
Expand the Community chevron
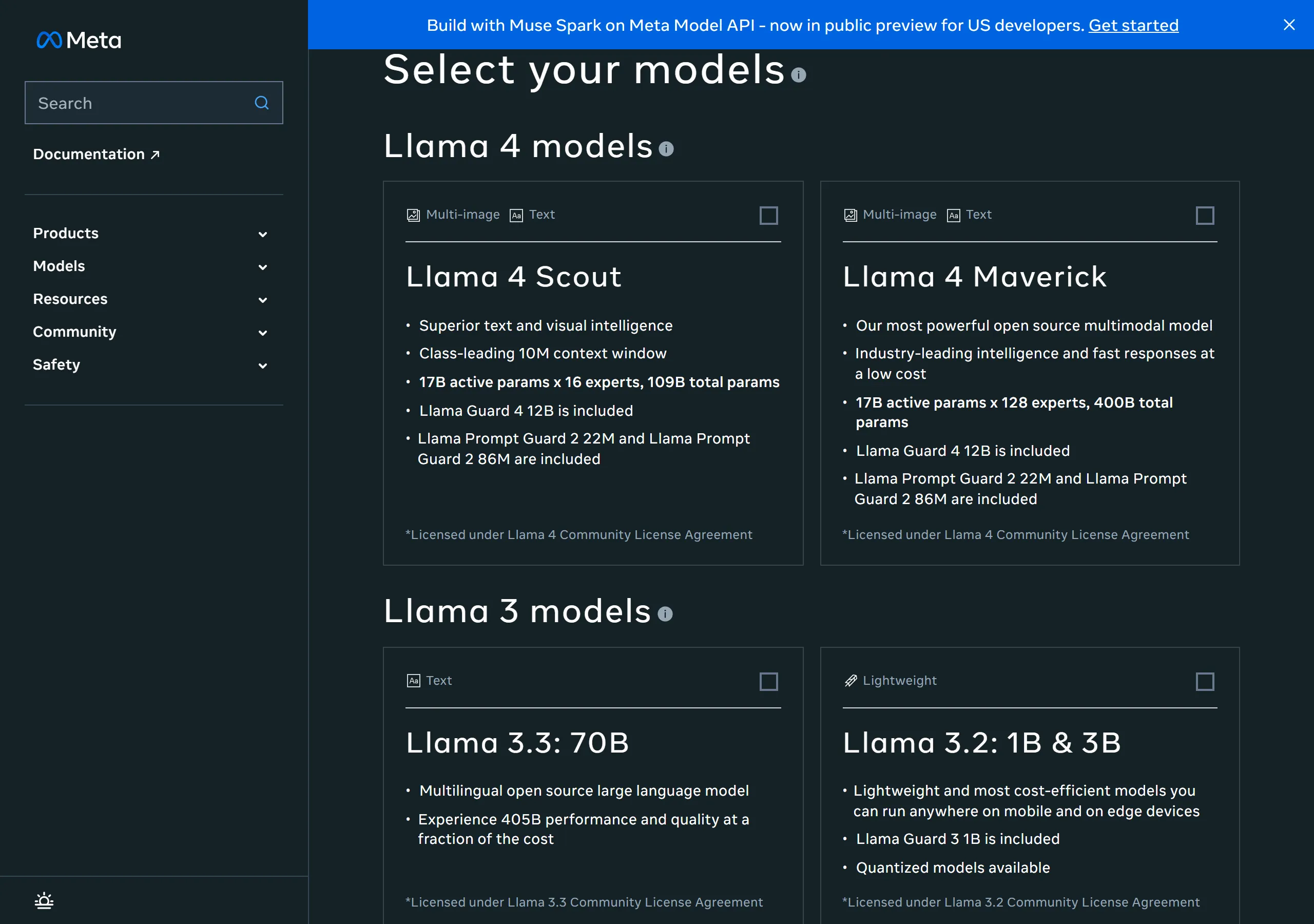pyautogui.click(x=263, y=333)
